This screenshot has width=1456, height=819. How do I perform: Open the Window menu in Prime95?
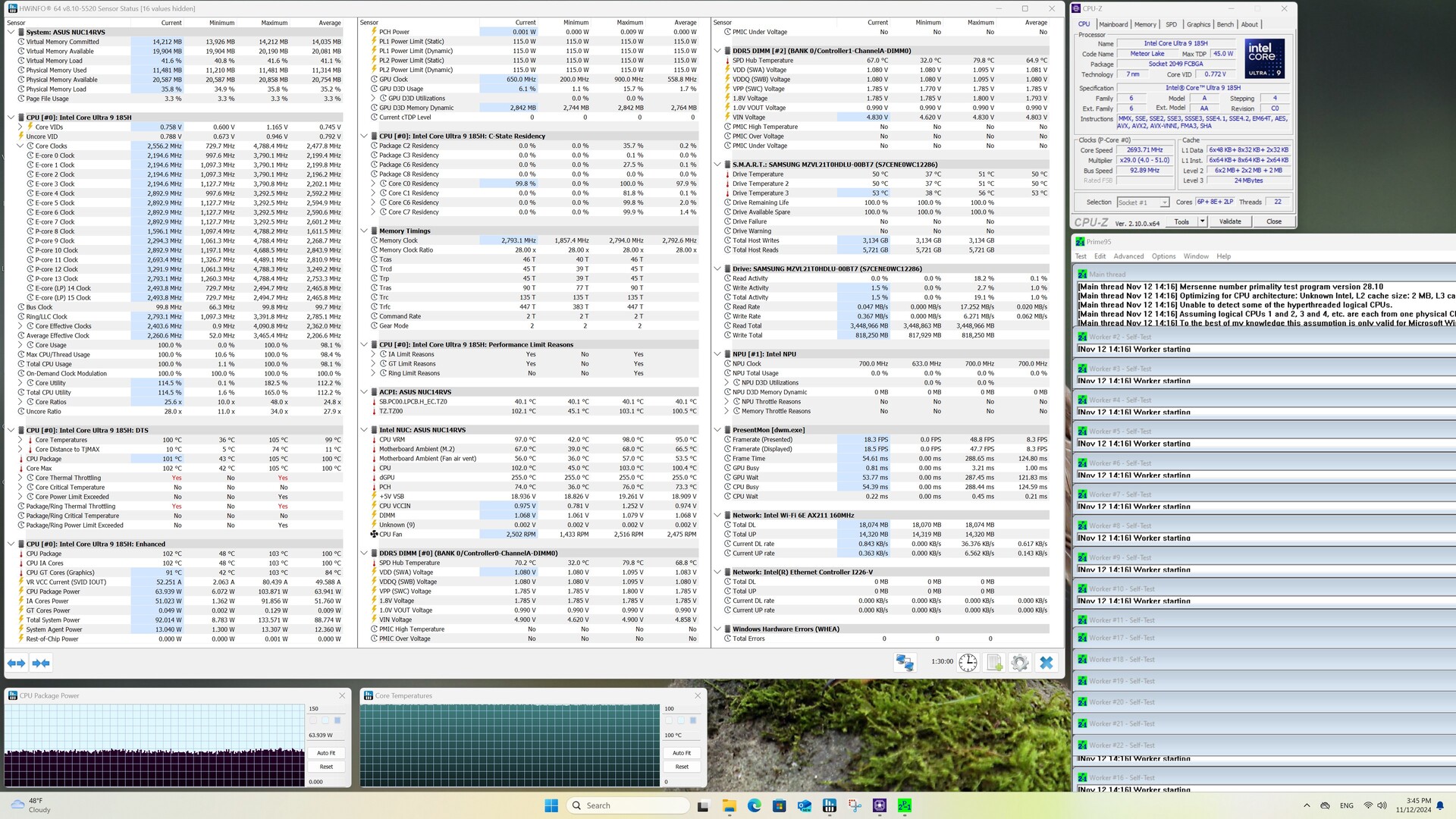coord(1196,256)
